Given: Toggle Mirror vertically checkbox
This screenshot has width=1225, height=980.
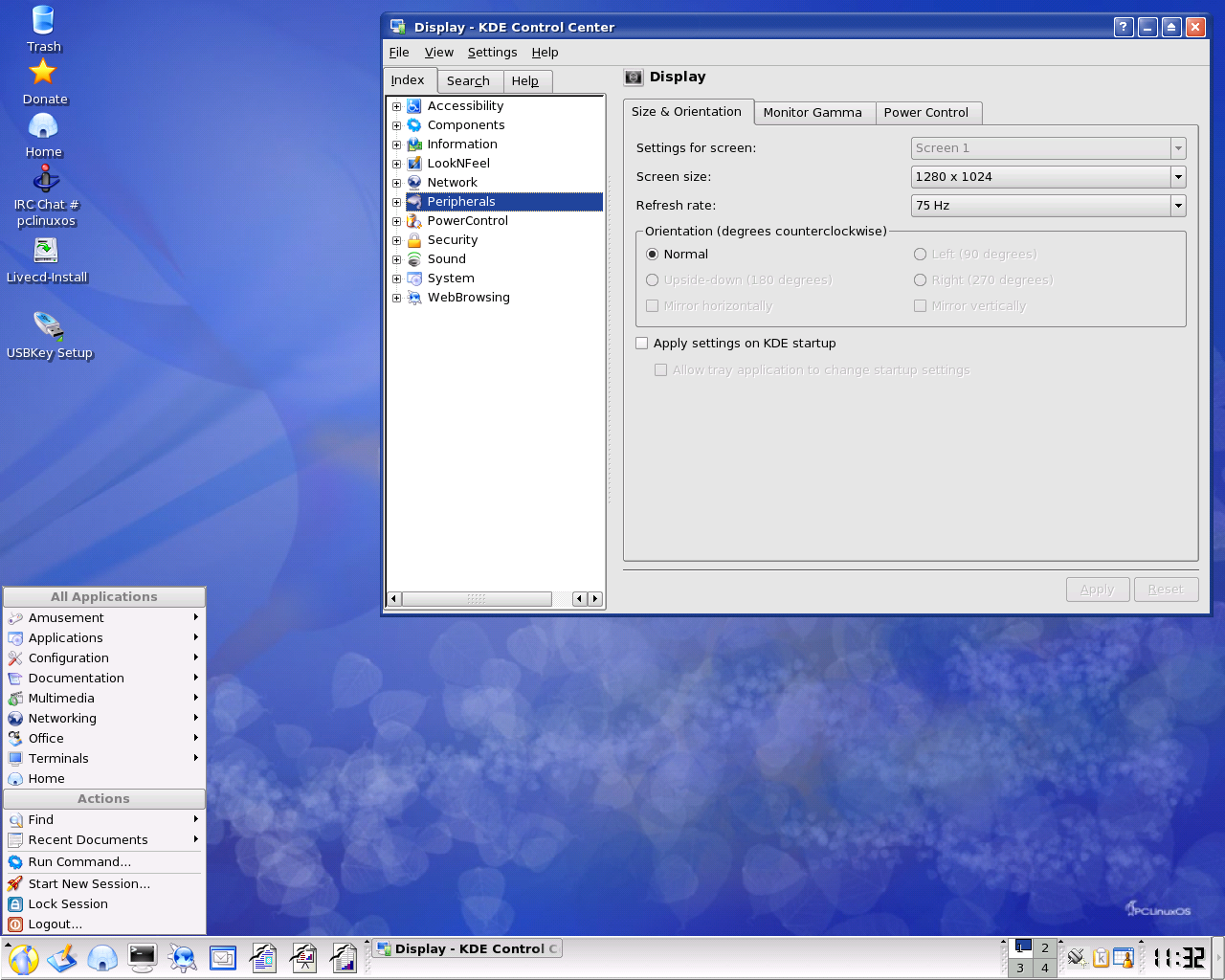Looking at the screenshot, I should pos(920,306).
